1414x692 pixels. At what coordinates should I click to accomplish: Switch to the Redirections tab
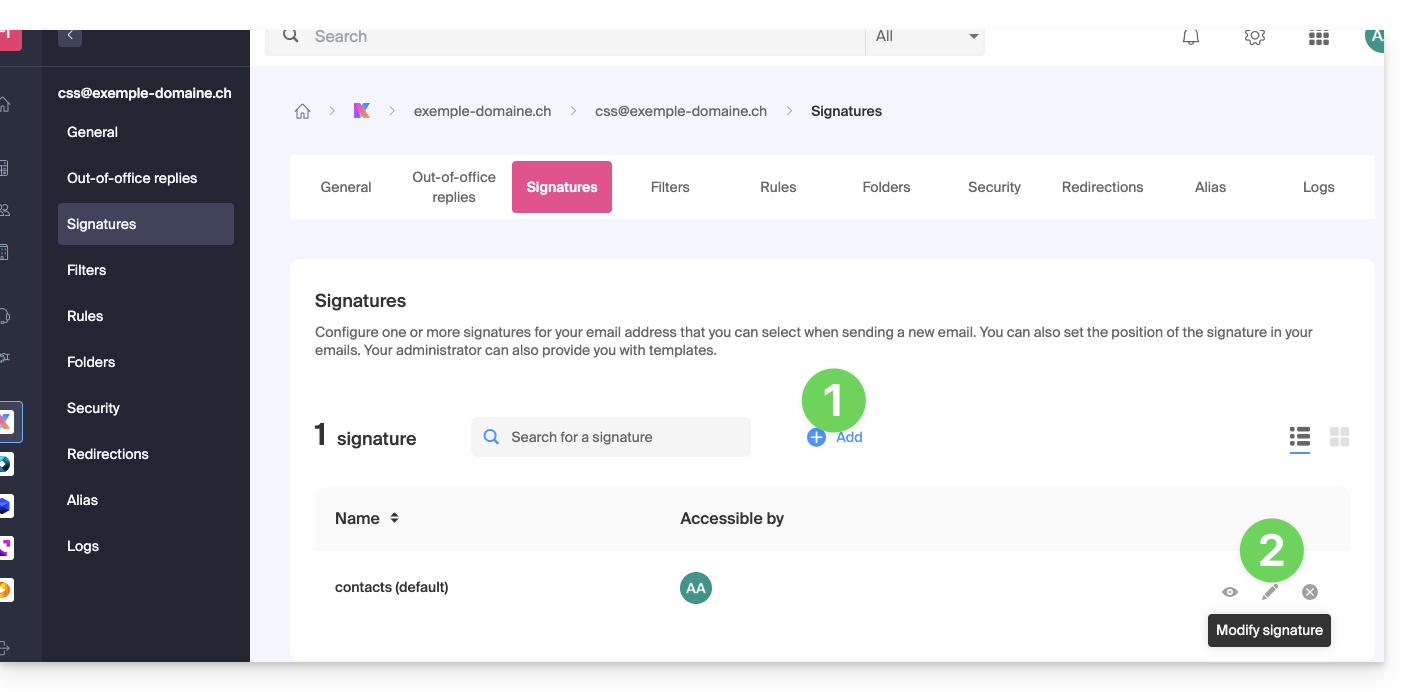pos(1102,187)
